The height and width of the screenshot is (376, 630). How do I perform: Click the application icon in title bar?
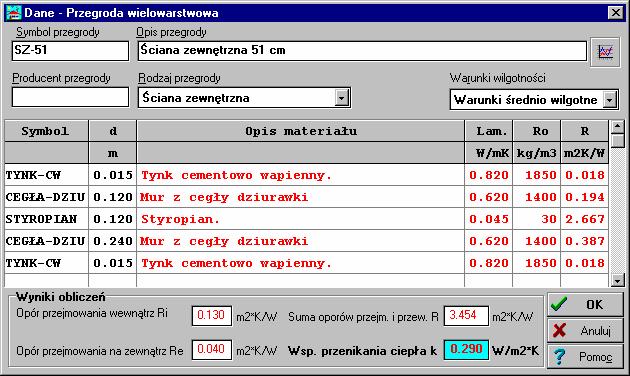click(14, 12)
